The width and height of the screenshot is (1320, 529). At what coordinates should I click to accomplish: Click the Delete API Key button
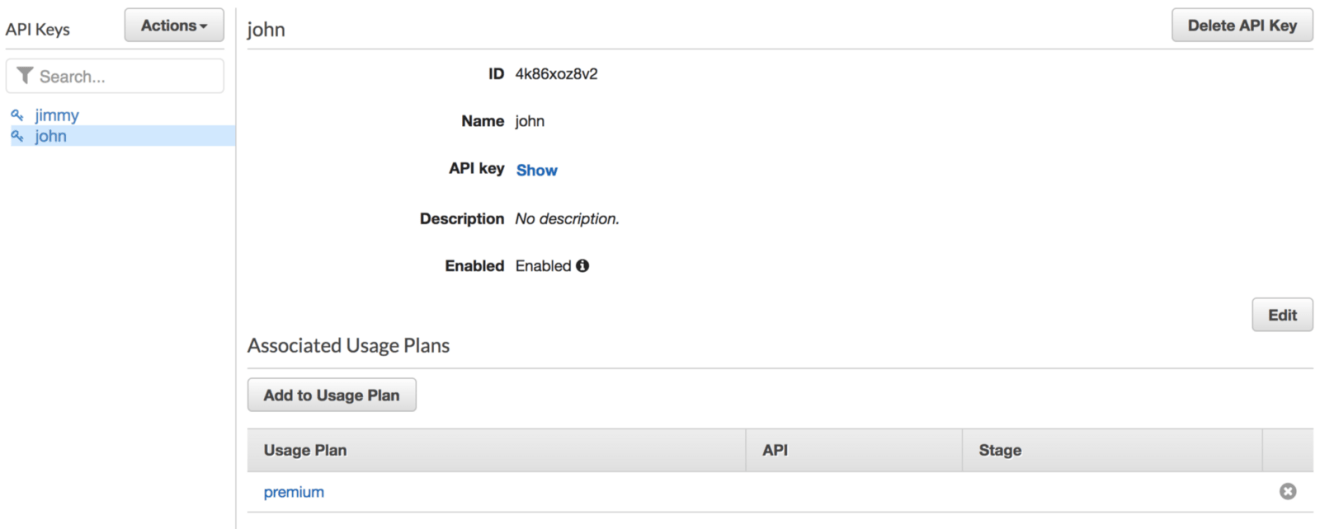[1242, 26]
